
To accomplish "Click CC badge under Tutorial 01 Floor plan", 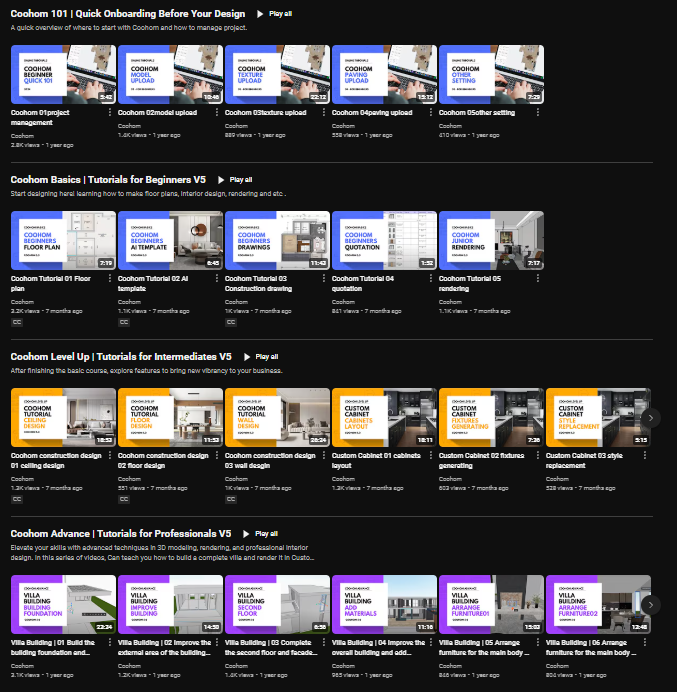I will (x=17, y=322).
